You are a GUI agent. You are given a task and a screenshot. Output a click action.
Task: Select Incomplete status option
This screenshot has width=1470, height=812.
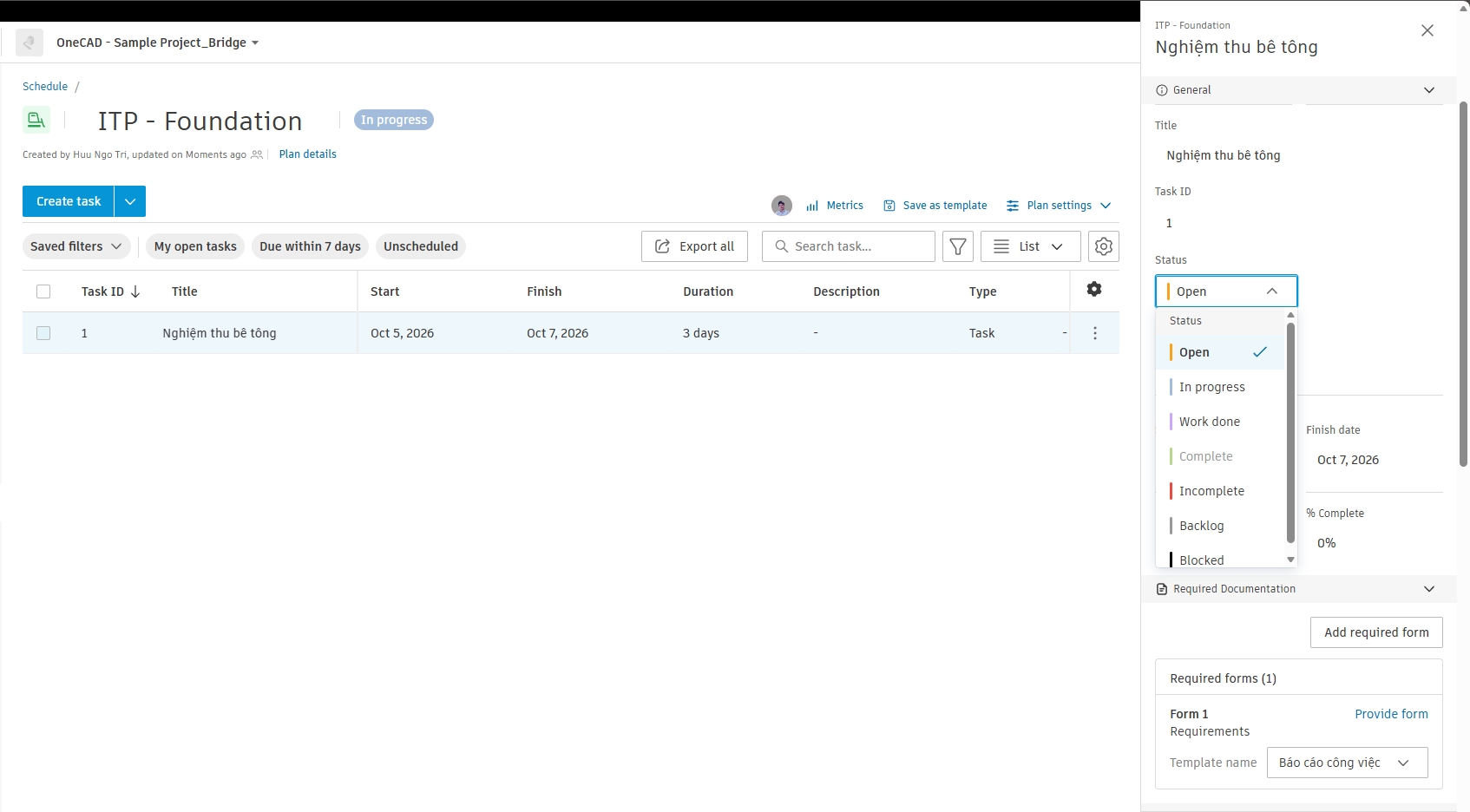click(x=1221, y=491)
